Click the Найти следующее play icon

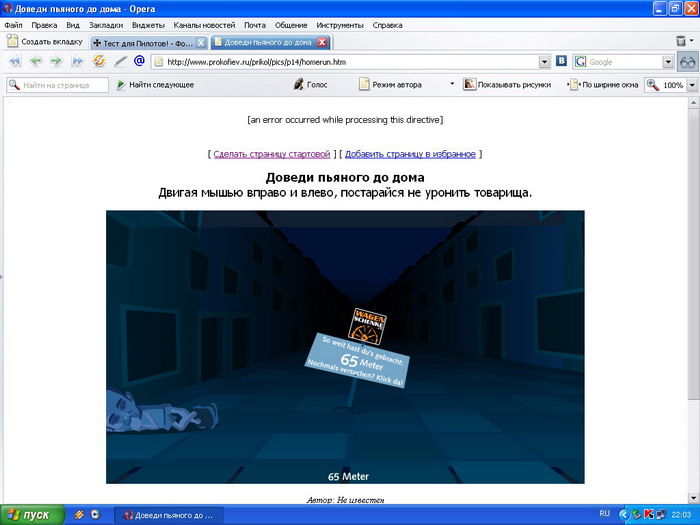pyautogui.click(x=121, y=84)
